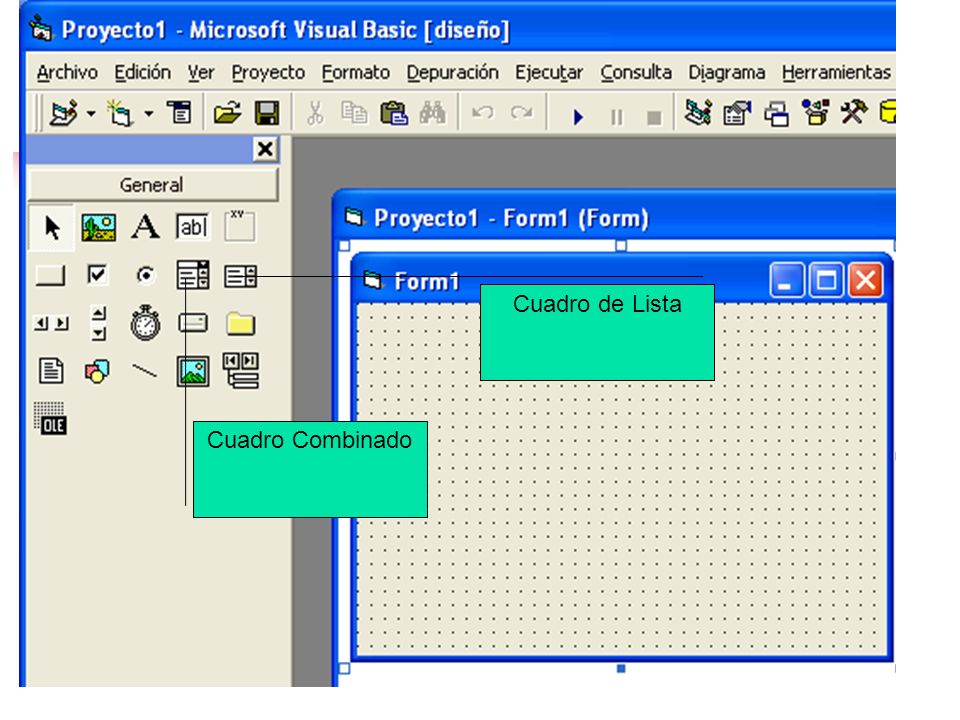Select the FileListBox control tool
Viewport: 960px width, 720px height.
point(51,371)
